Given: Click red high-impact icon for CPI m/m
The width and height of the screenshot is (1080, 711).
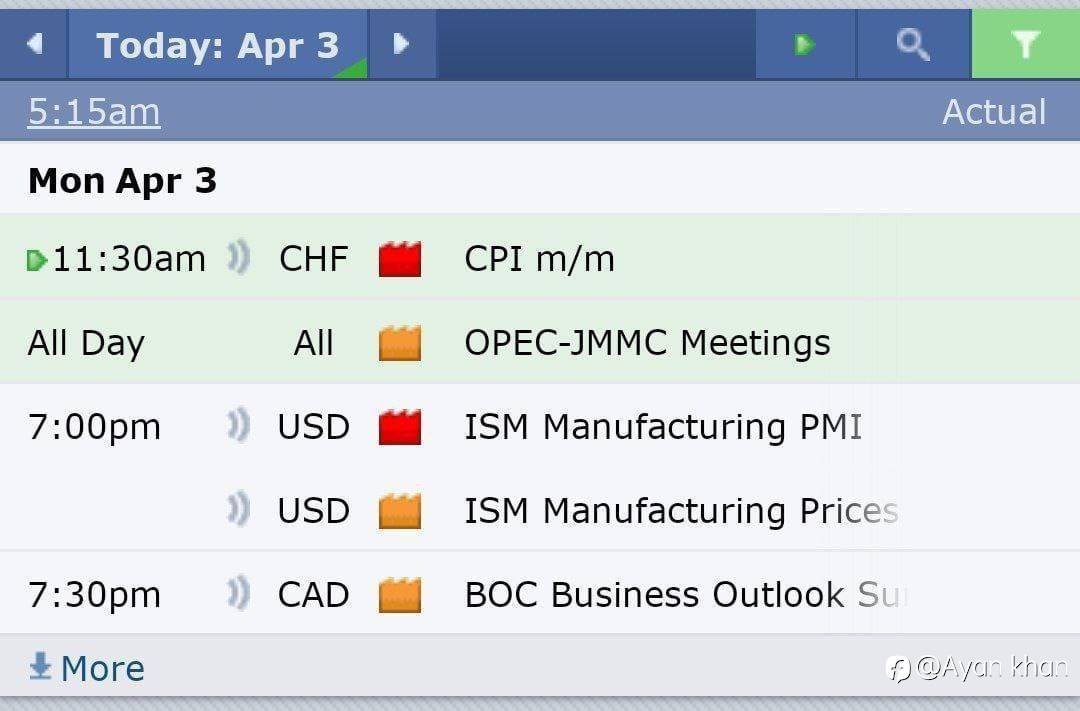Looking at the screenshot, I should (400, 259).
